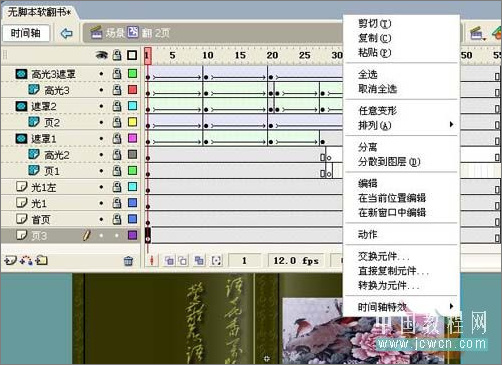The width and height of the screenshot is (502, 365).
Task: Unlock the 遮罩1 layer
Action: point(117,138)
